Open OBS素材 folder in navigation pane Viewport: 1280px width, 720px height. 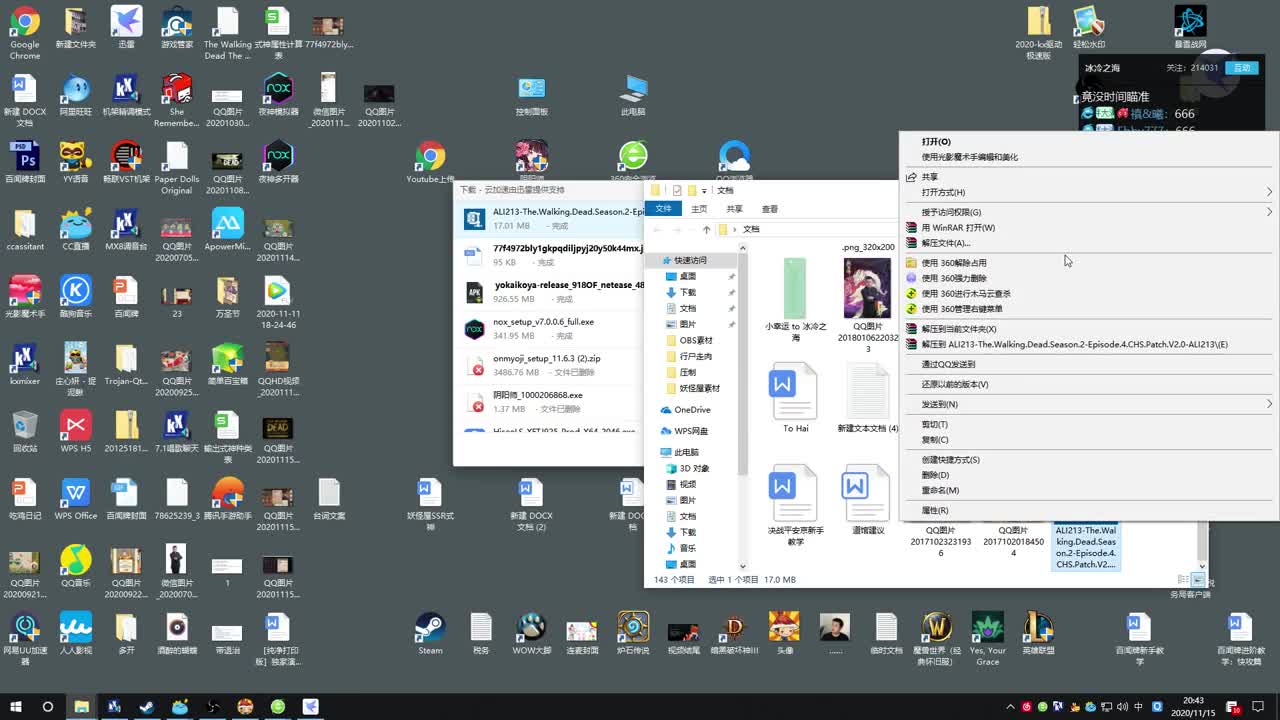tap(696, 340)
